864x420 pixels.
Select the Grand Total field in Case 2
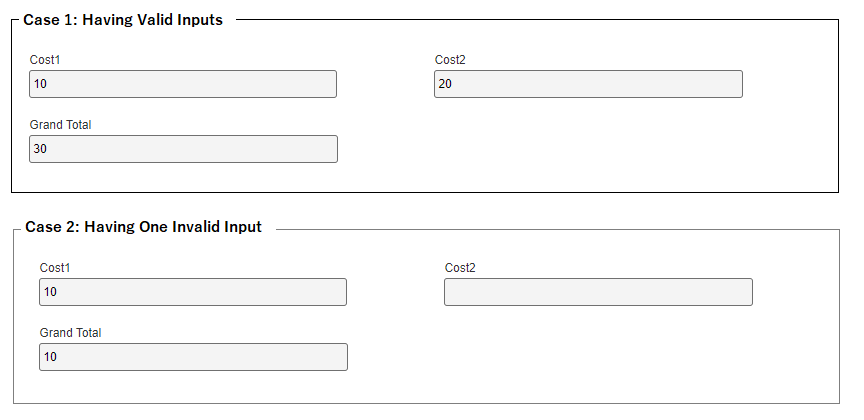[193, 357]
